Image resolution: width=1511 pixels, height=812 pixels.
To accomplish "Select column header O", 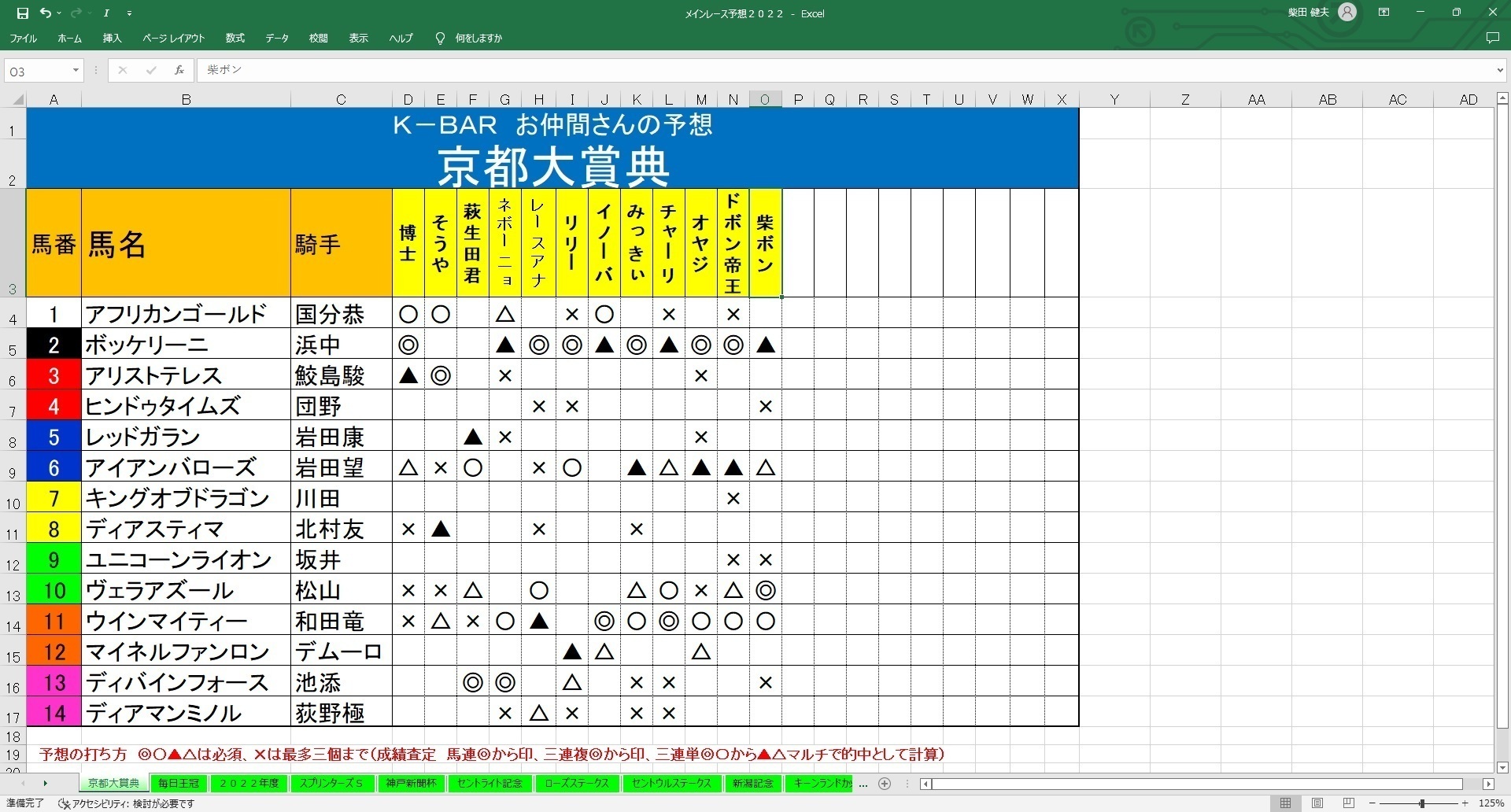I will pyautogui.click(x=765, y=100).
